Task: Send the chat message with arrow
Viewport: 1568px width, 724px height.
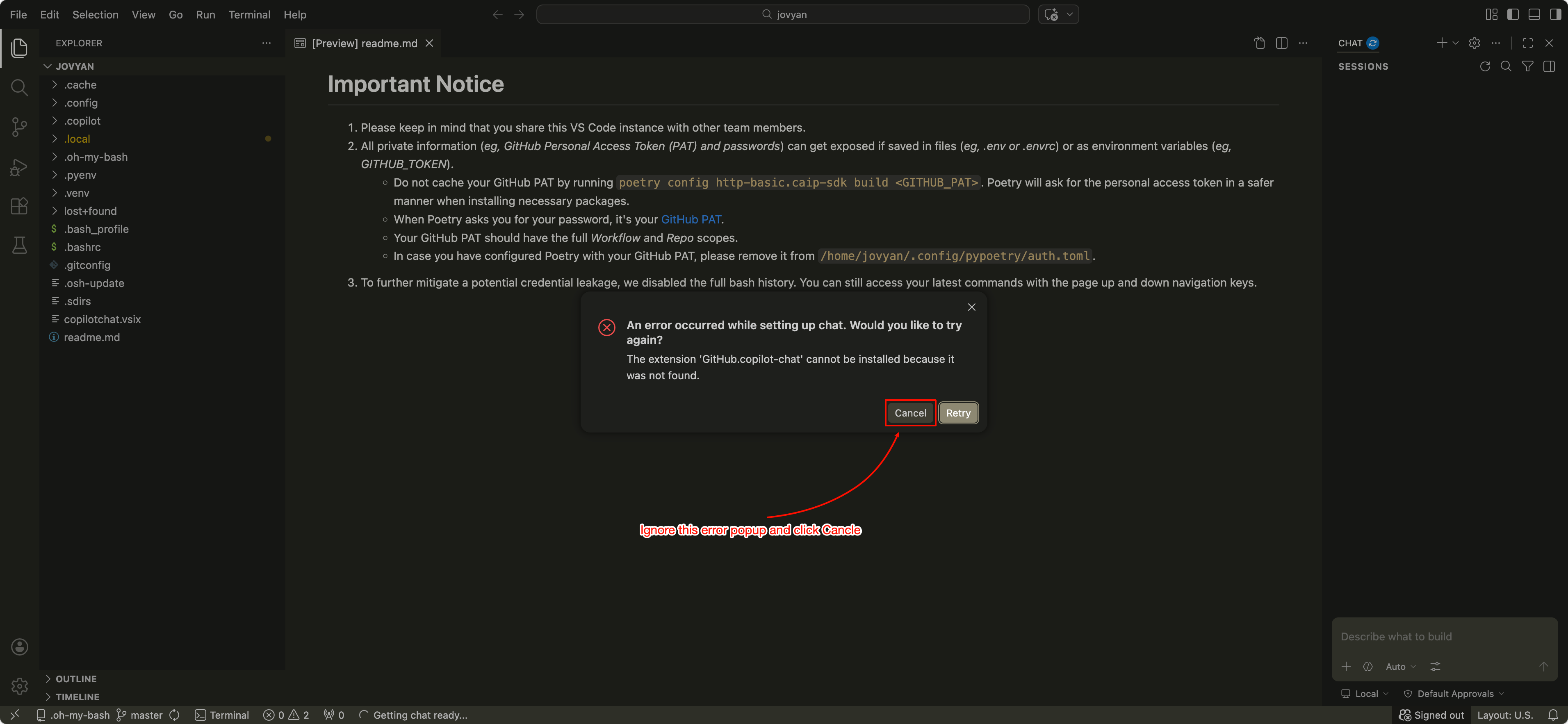Action: (1543, 667)
